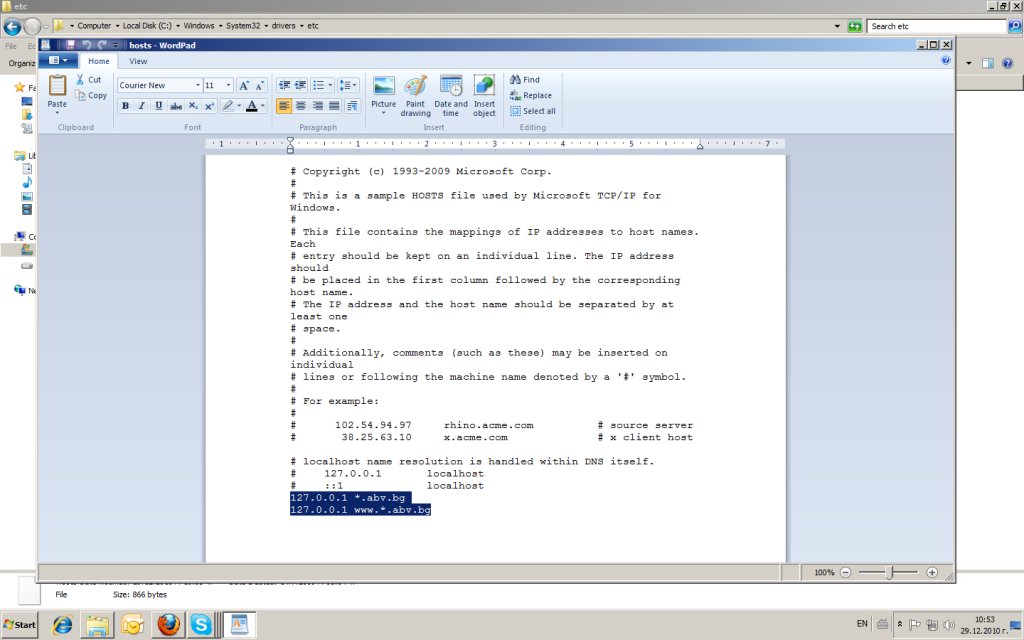Open the highlight color dropdown arrow

pyautogui.click(x=239, y=106)
